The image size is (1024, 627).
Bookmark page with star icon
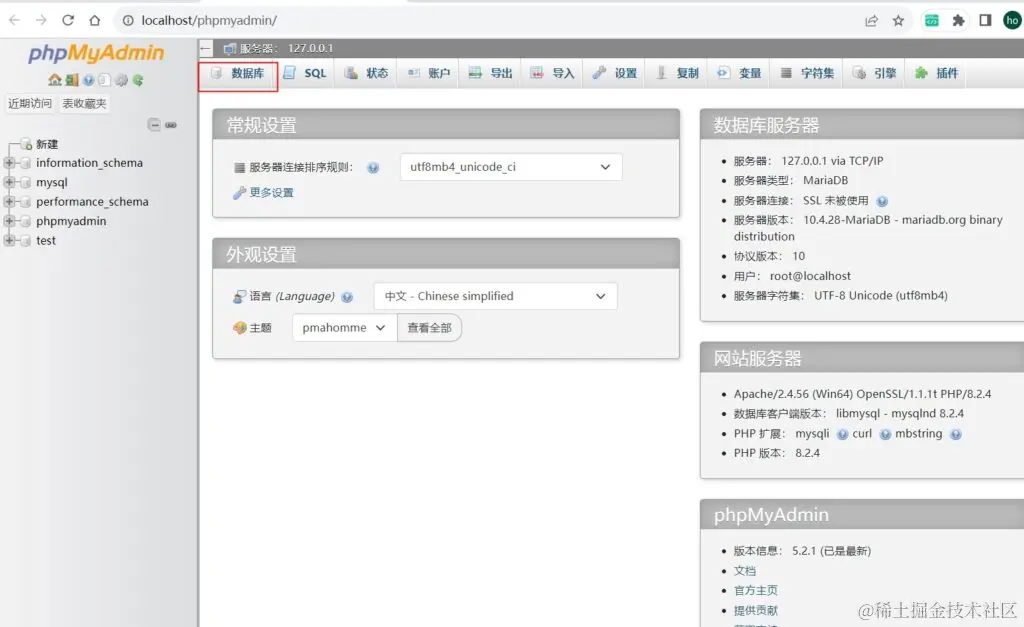(x=899, y=20)
